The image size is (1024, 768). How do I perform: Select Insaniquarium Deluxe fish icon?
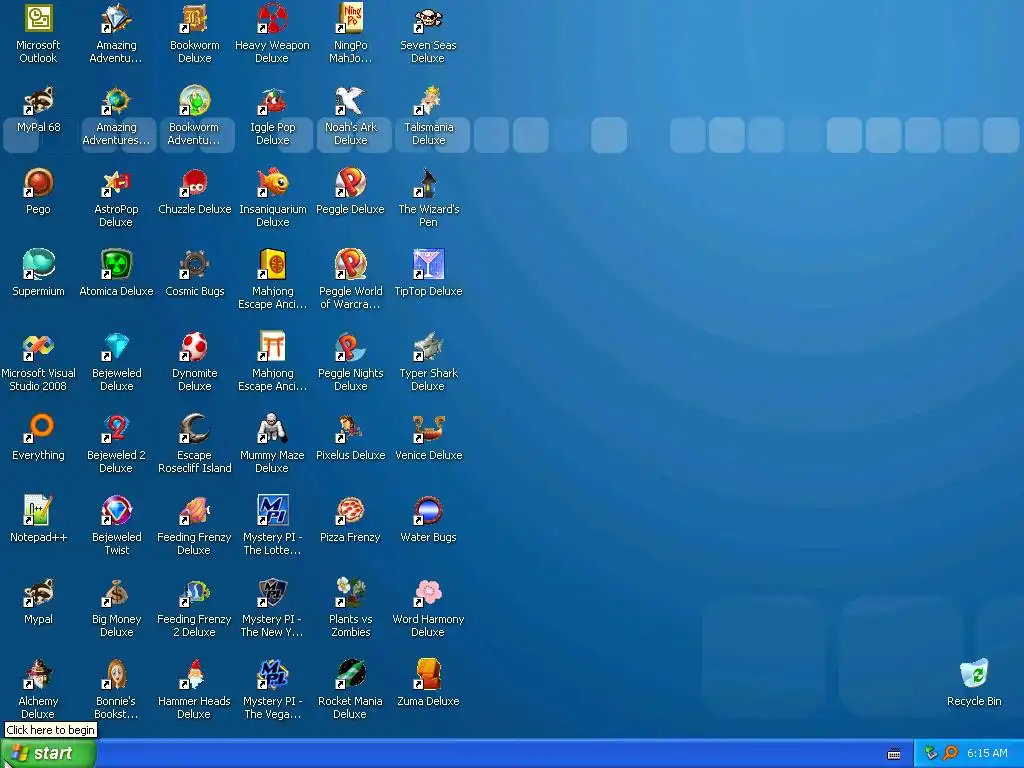[272, 182]
